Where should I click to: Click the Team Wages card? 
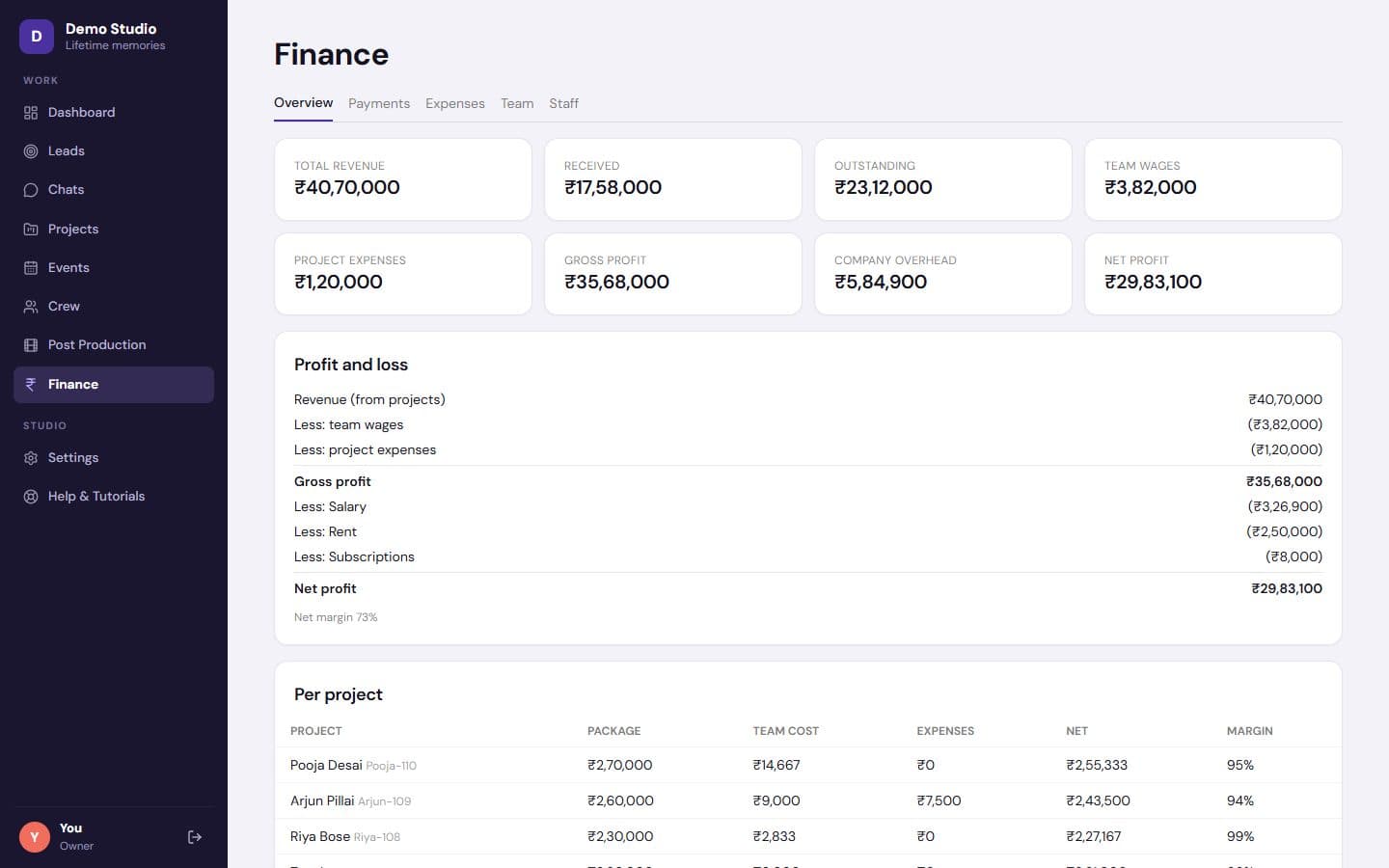pyautogui.click(x=1213, y=179)
